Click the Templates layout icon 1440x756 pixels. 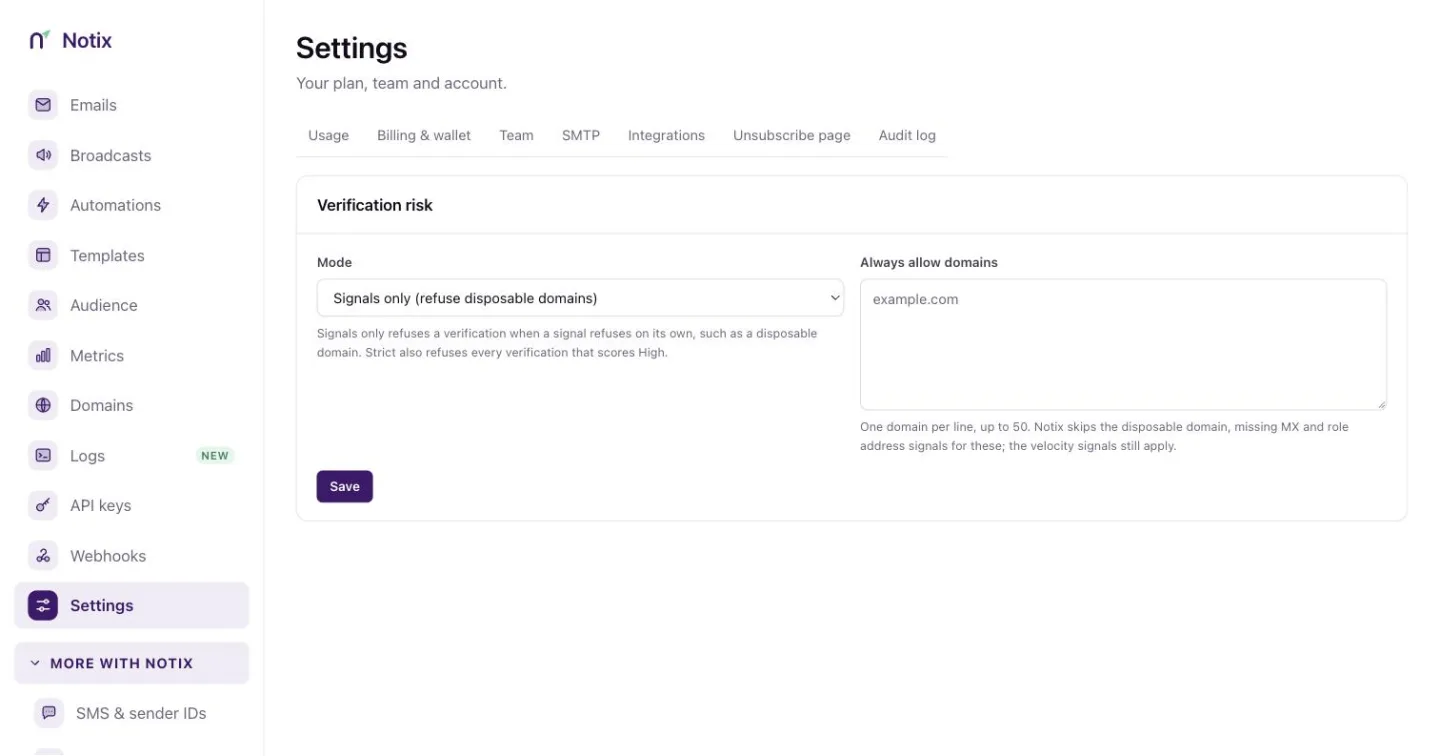[x=43, y=255]
